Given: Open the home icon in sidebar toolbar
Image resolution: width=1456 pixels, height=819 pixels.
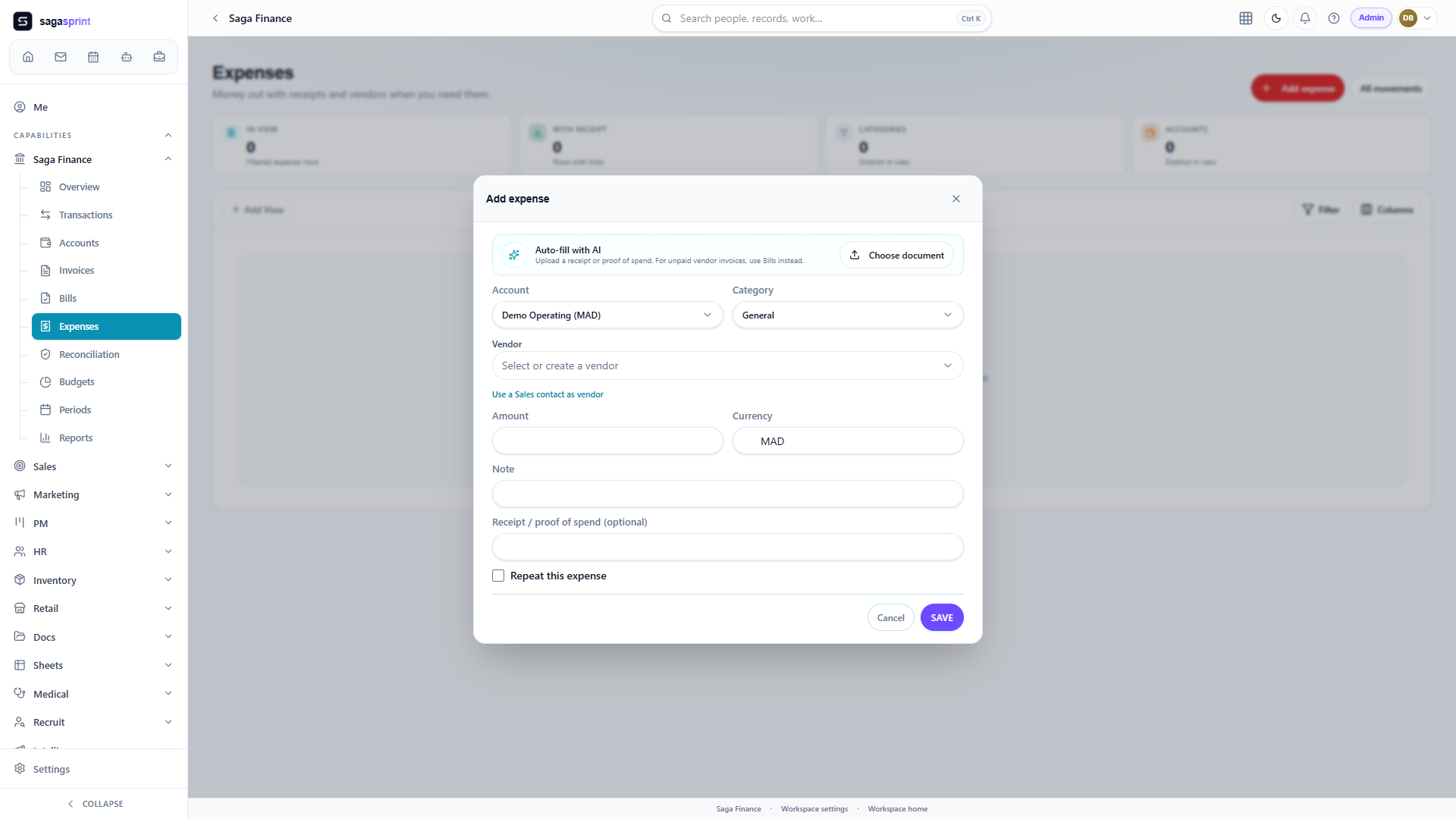Looking at the screenshot, I should 28,57.
